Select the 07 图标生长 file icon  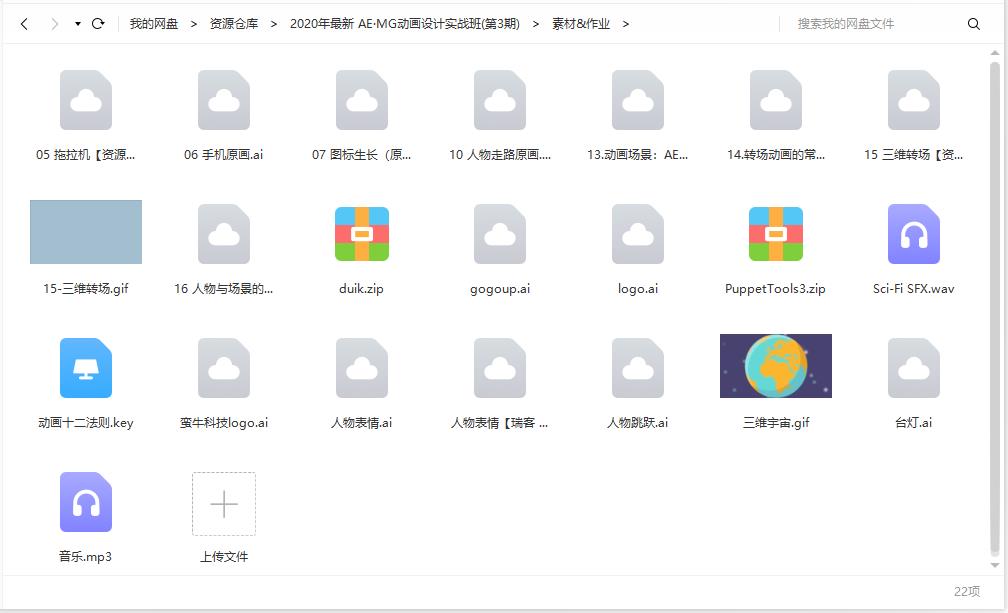[x=362, y=100]
